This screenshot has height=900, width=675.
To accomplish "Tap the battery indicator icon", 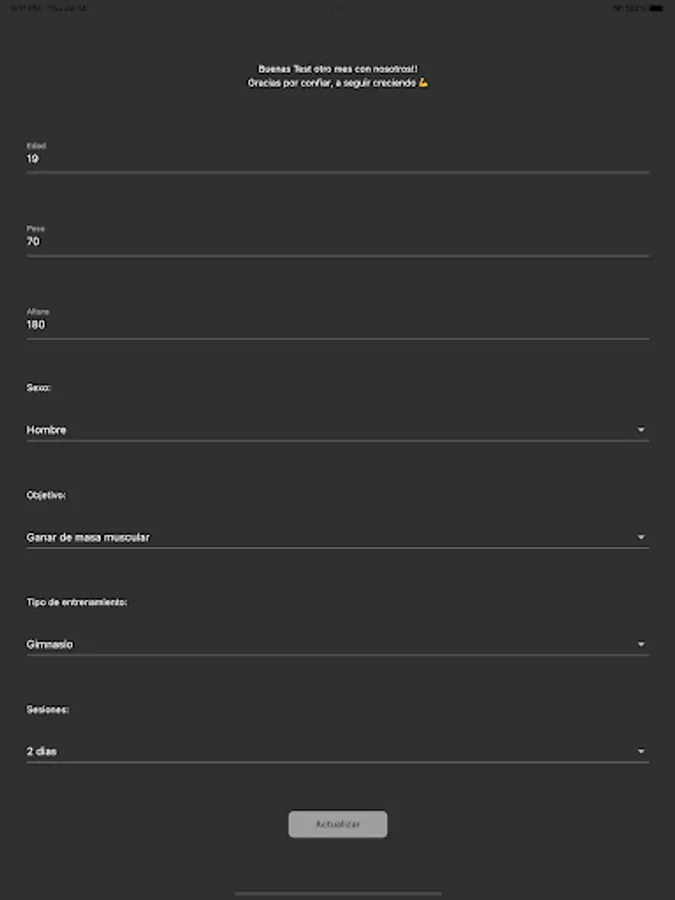I will [x=657, y=8].
